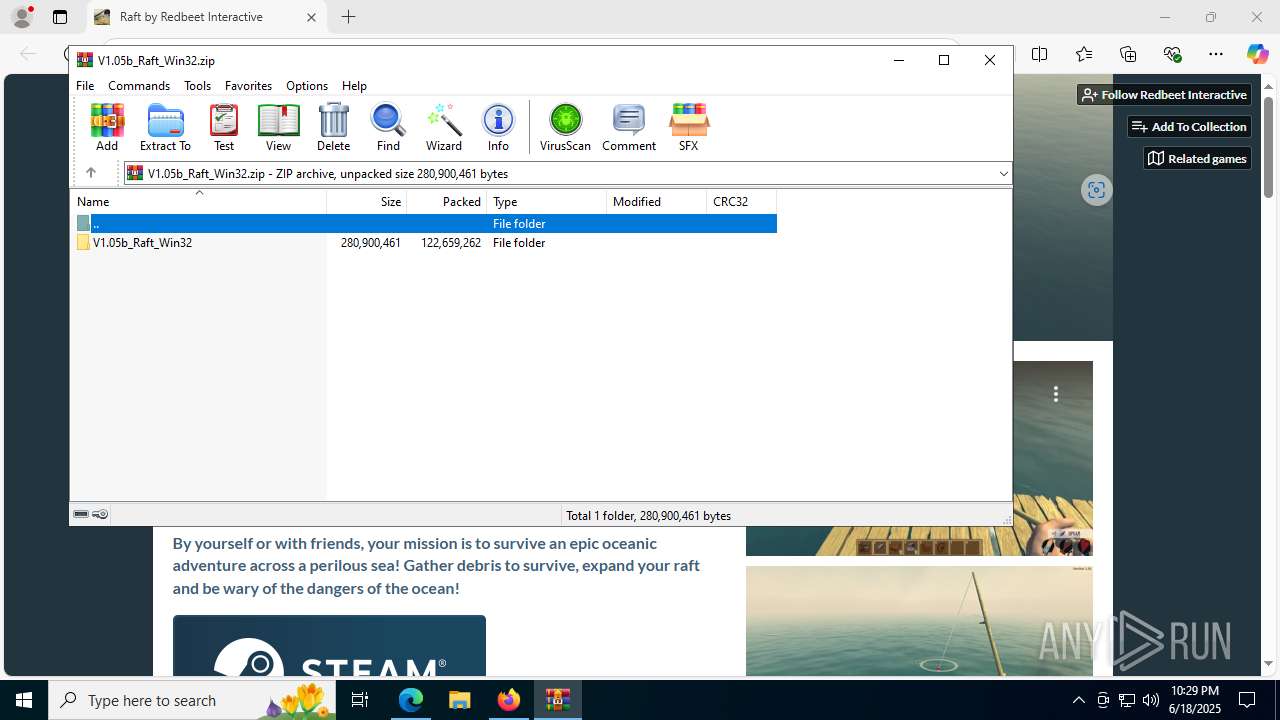Image resolution: width=1280 pixels, height=720 pixels.
Task: Click the taskbar search box
Action: [x=193, y=700]
